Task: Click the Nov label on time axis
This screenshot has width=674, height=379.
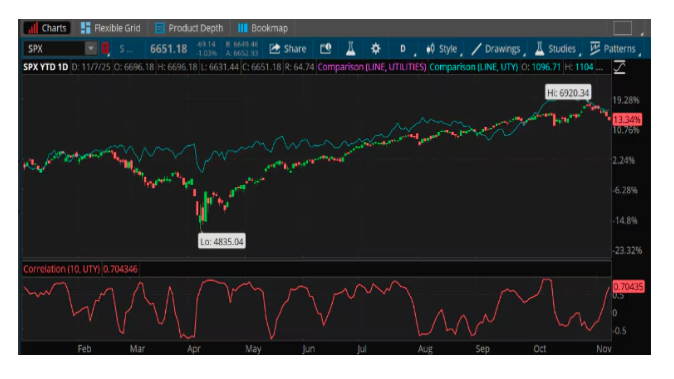Action: (x=604, y=348)
